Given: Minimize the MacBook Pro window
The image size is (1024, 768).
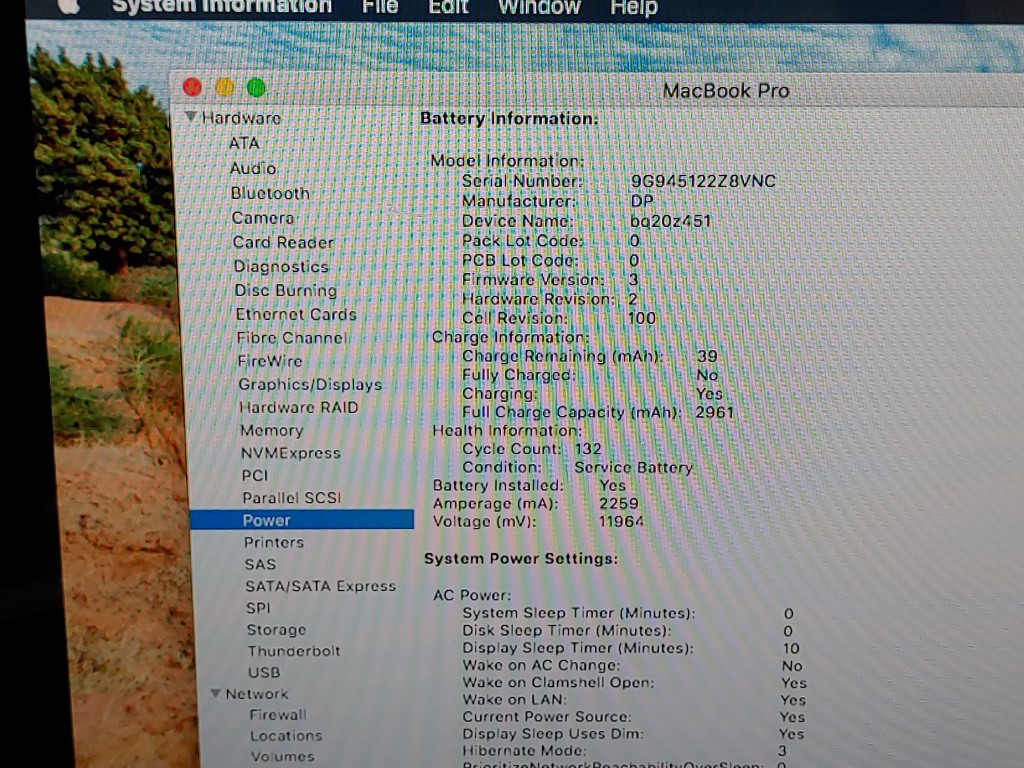Looking at the screenshot, I should click(x=225, y=87).
